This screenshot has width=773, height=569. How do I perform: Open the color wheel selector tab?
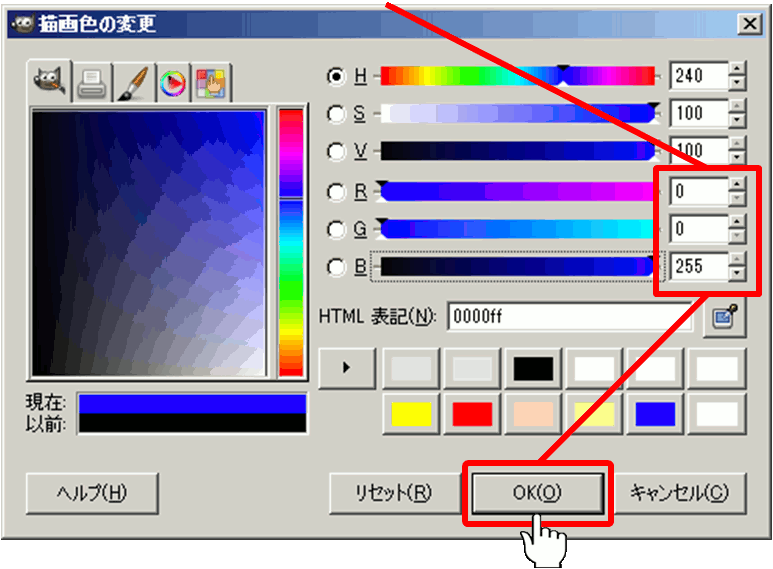coord(173,83)
